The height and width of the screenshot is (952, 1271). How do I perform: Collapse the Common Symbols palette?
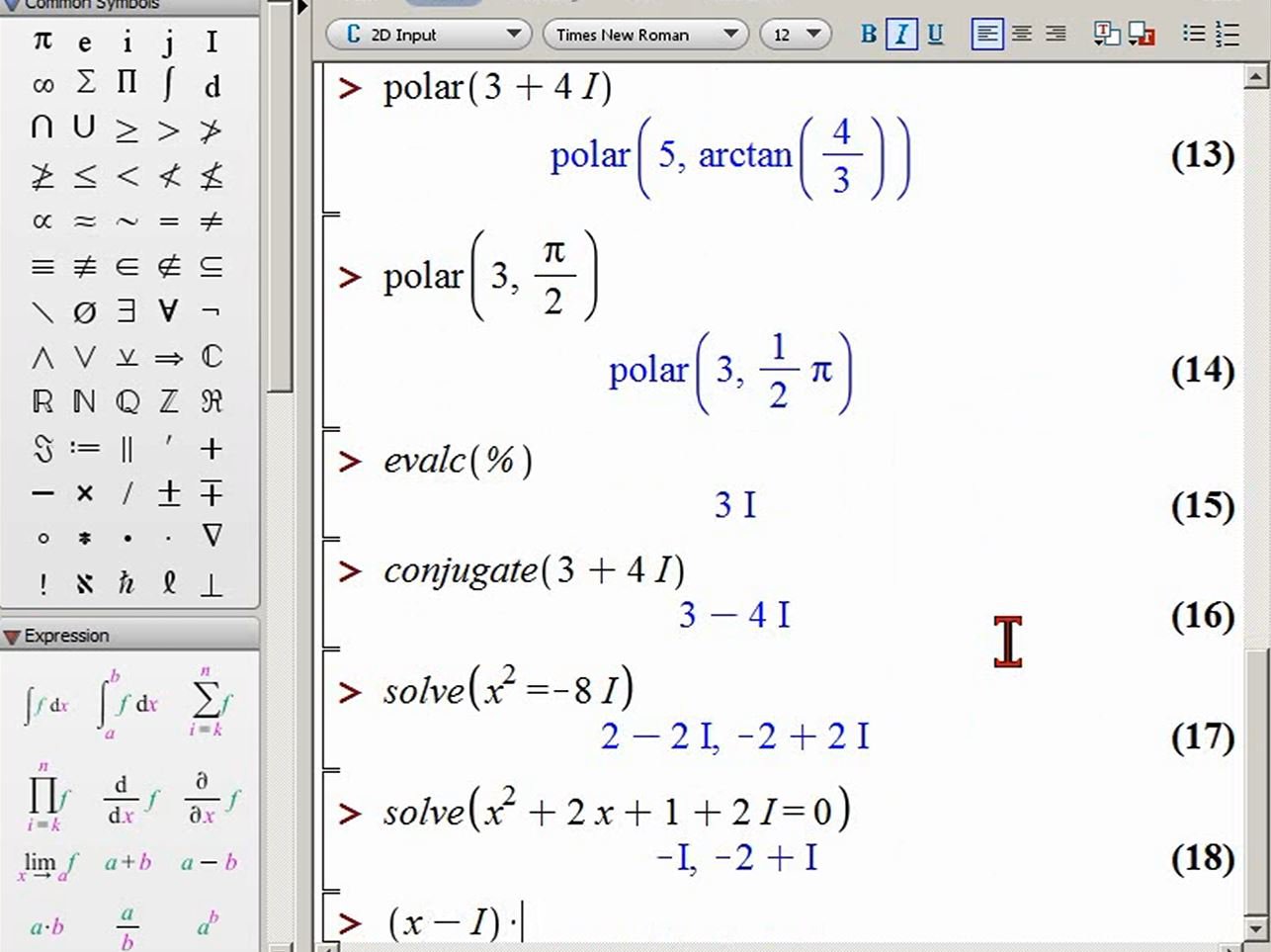(x=11, y=4)
